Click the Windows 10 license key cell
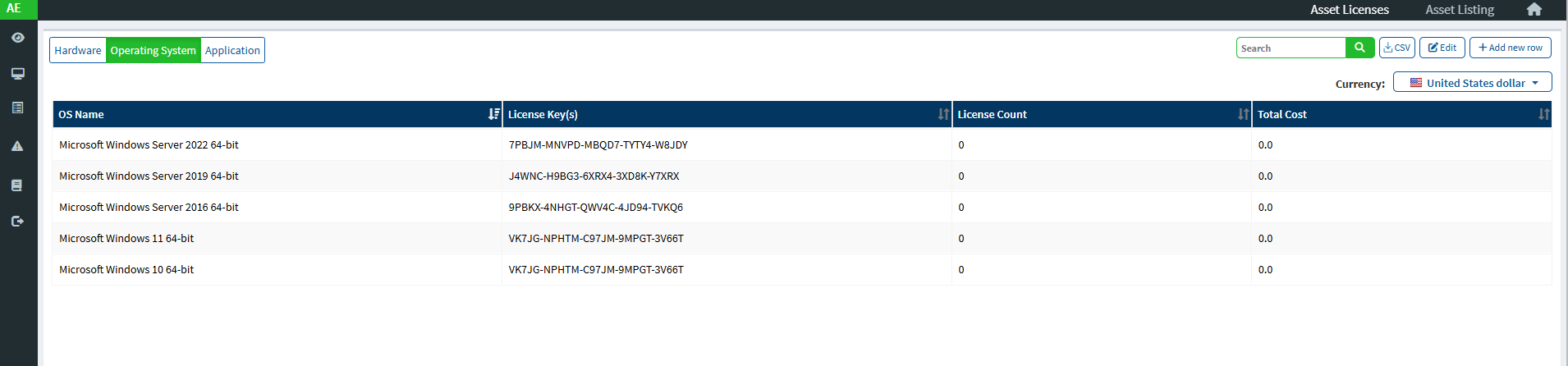Screen dimensions: 1568x366 (727, 270)
